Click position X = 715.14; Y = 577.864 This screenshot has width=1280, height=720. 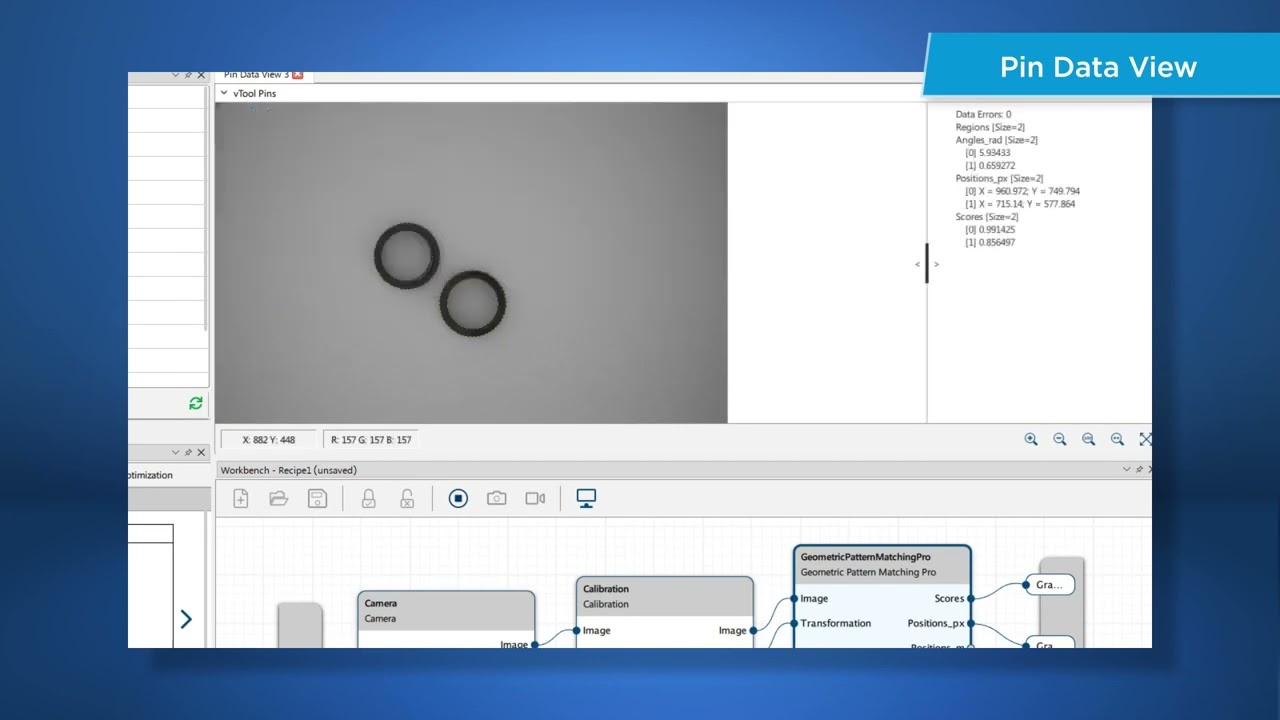[x=1020, y=204]
